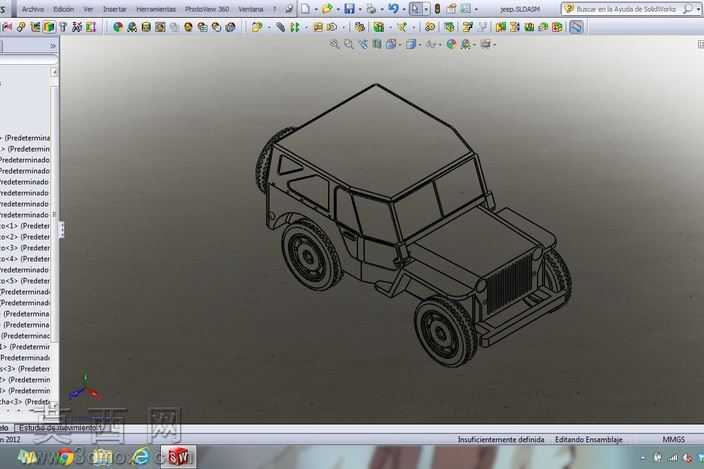Click the Reference Geometry icon

pos(402,27)
